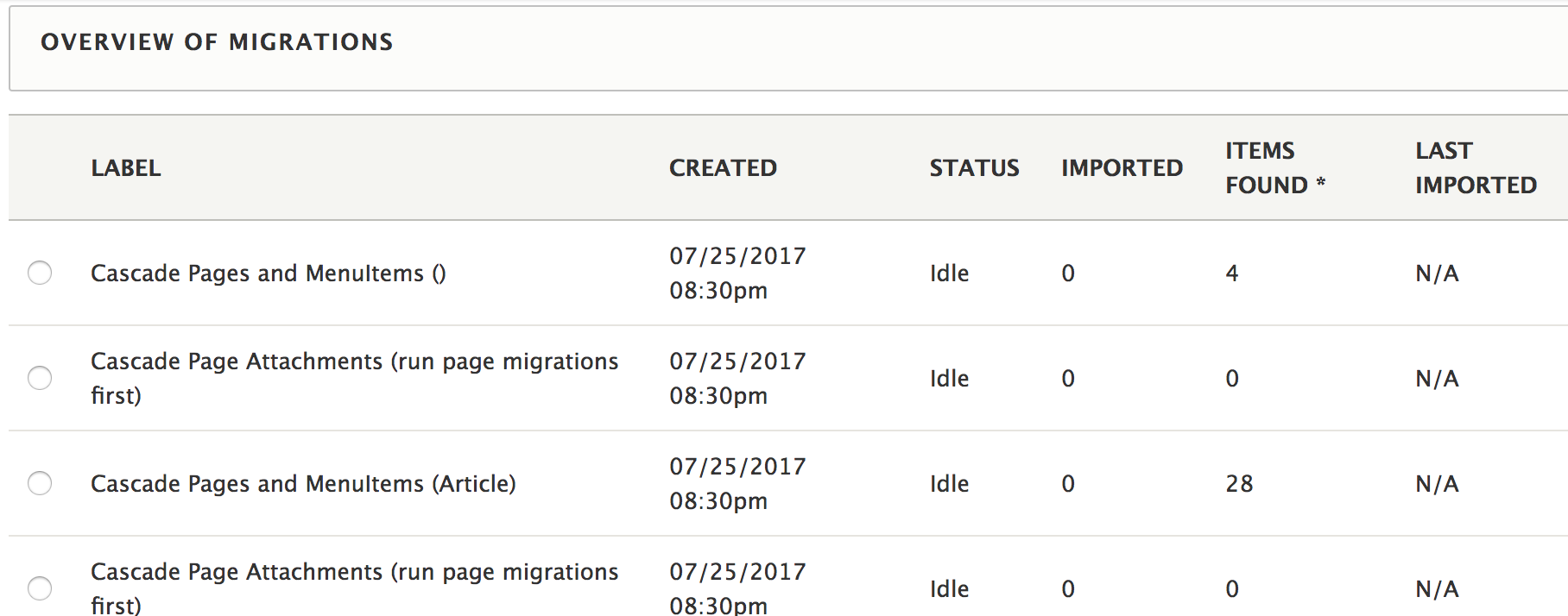Click the items found value 4

[x=1232, y=273]
